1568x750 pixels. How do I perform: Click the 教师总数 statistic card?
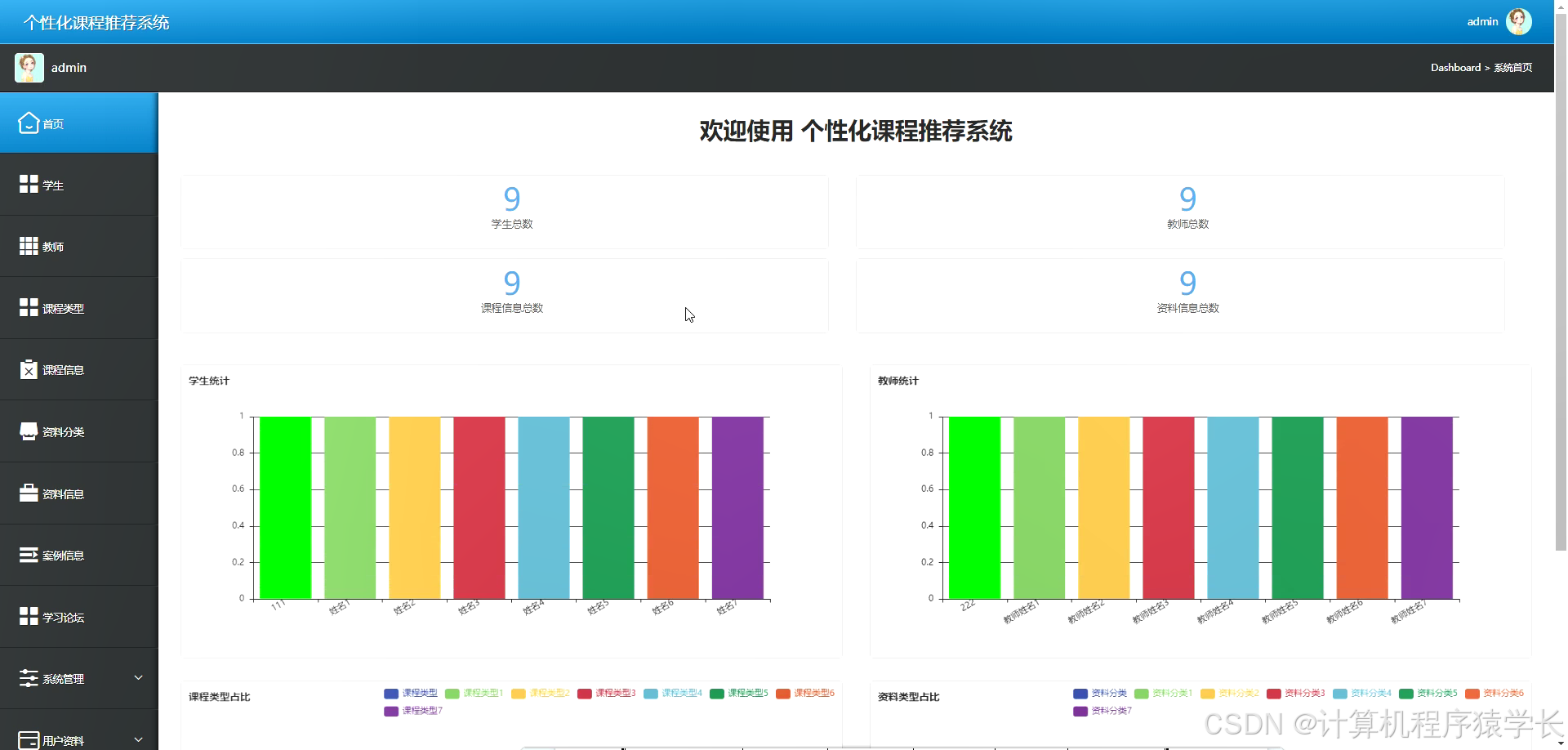(x=1180, y=212)
